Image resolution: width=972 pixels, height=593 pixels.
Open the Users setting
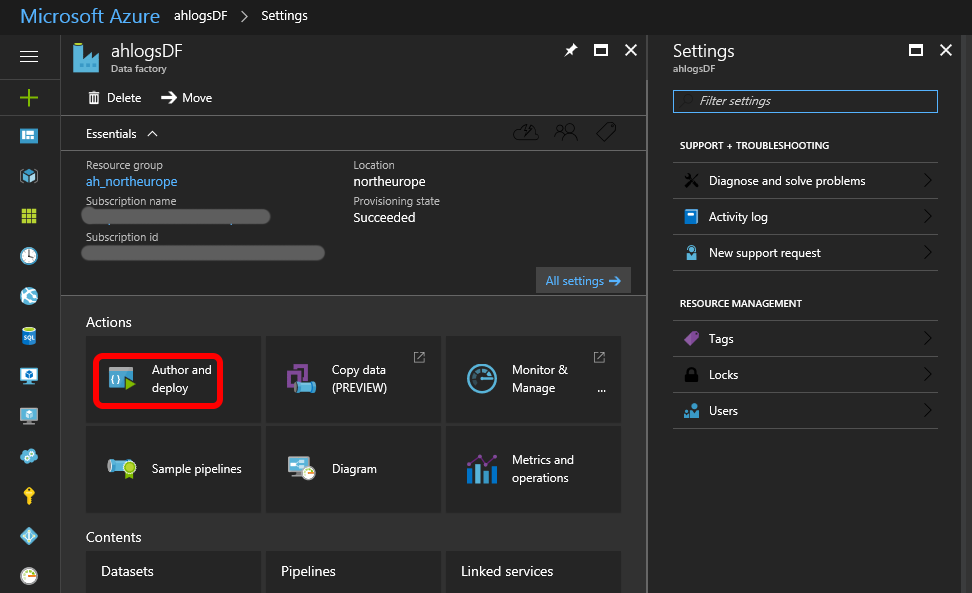805,411
